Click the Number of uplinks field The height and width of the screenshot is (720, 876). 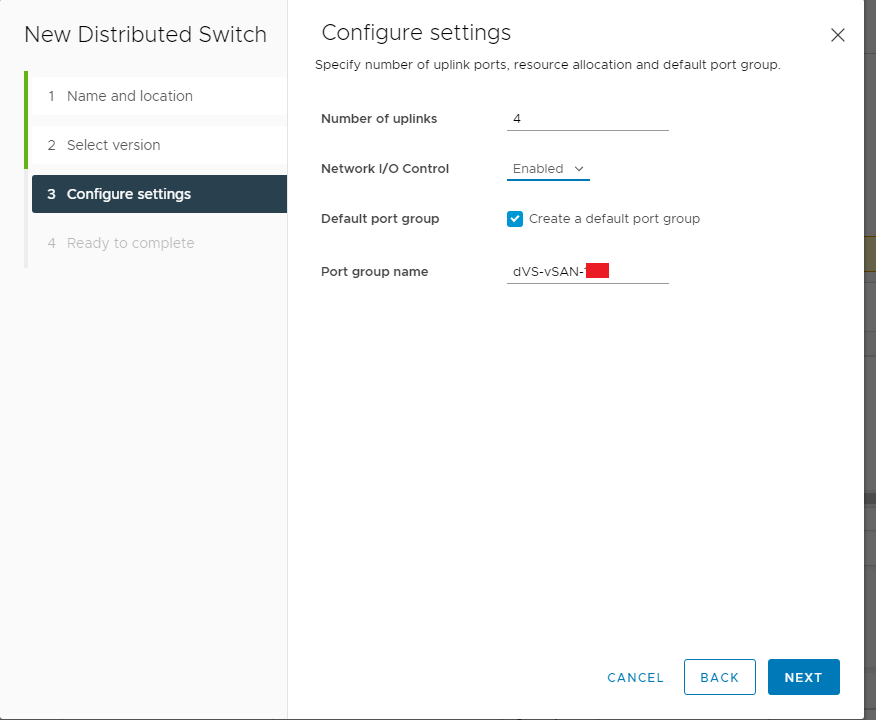coord(588,119)
